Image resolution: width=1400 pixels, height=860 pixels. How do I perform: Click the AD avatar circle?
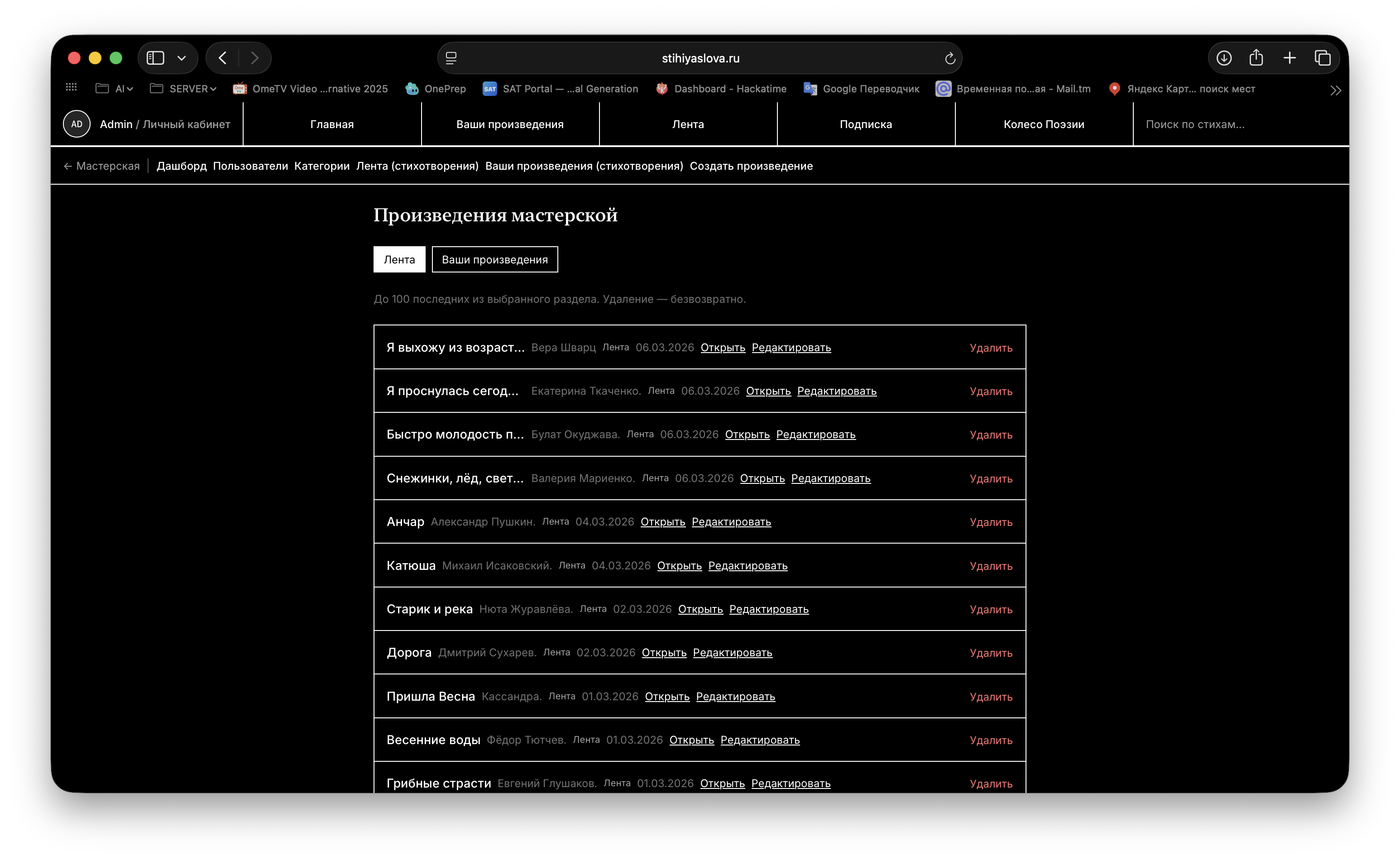pyautogui.click(x=77, y=124)
